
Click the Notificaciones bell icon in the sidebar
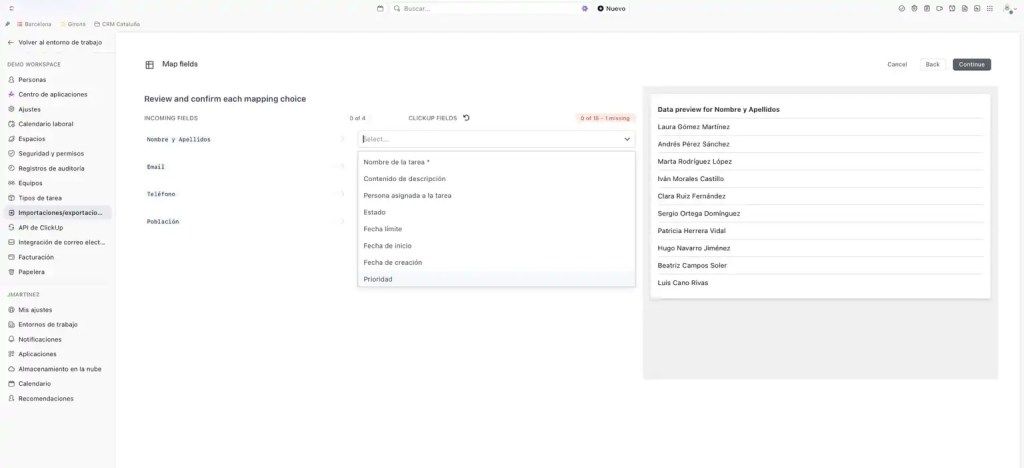[x=11, y=339]
